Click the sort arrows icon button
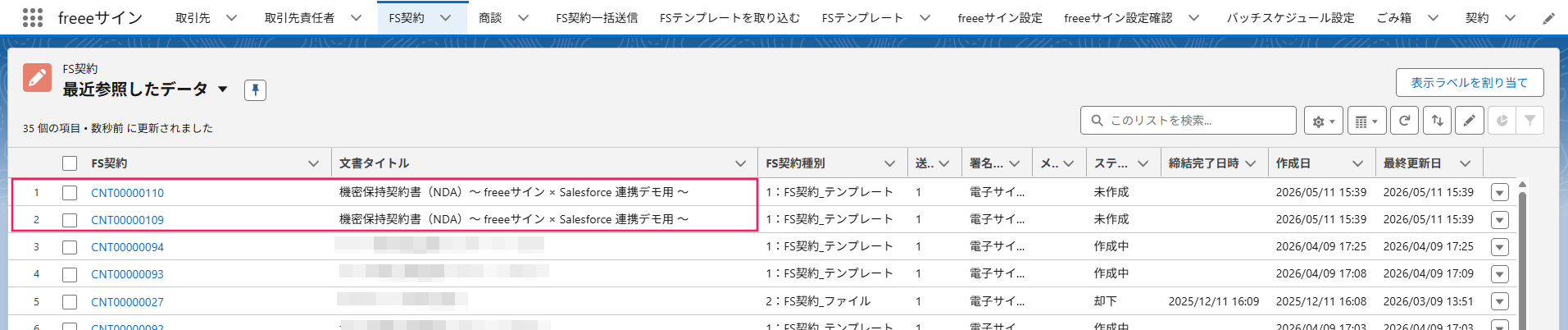The image size is (1568, 330). tap(1437, 121)
